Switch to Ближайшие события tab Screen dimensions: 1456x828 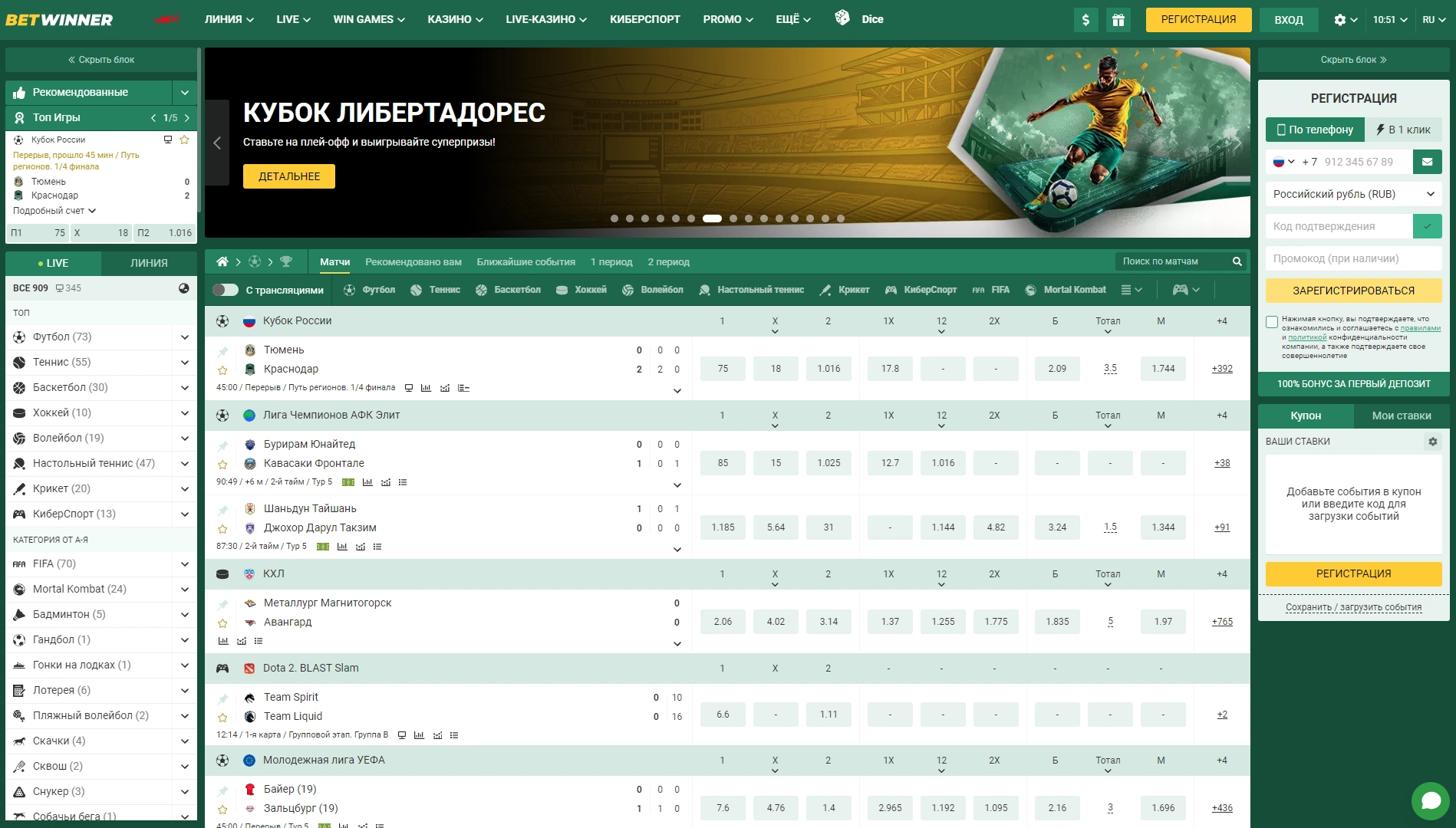pos(525,261)
